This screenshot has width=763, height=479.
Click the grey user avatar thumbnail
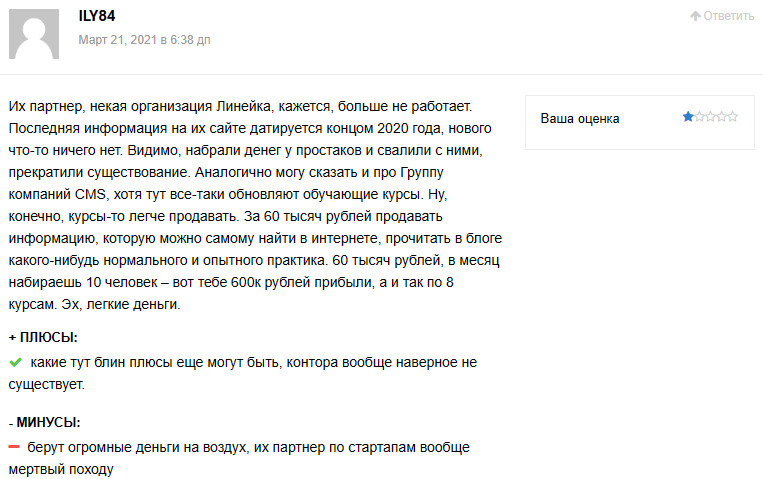tap(34, 34)
